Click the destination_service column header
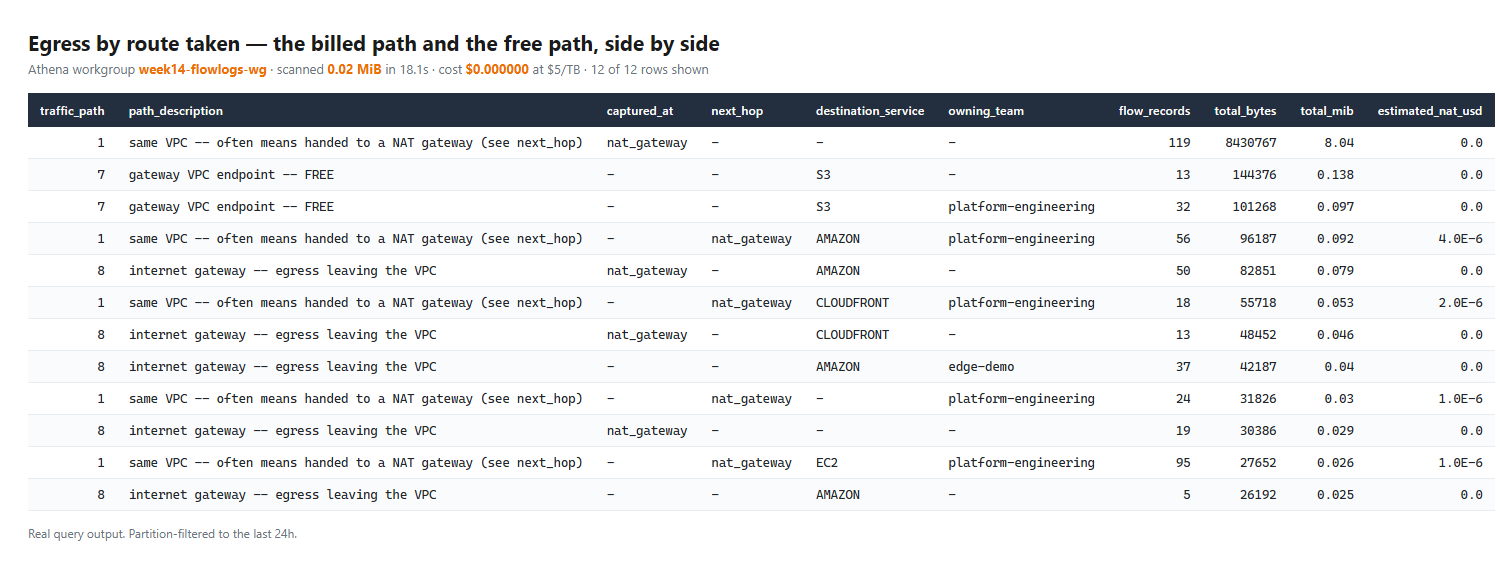The image size is (1500, 569). click(x=870, y=111)
